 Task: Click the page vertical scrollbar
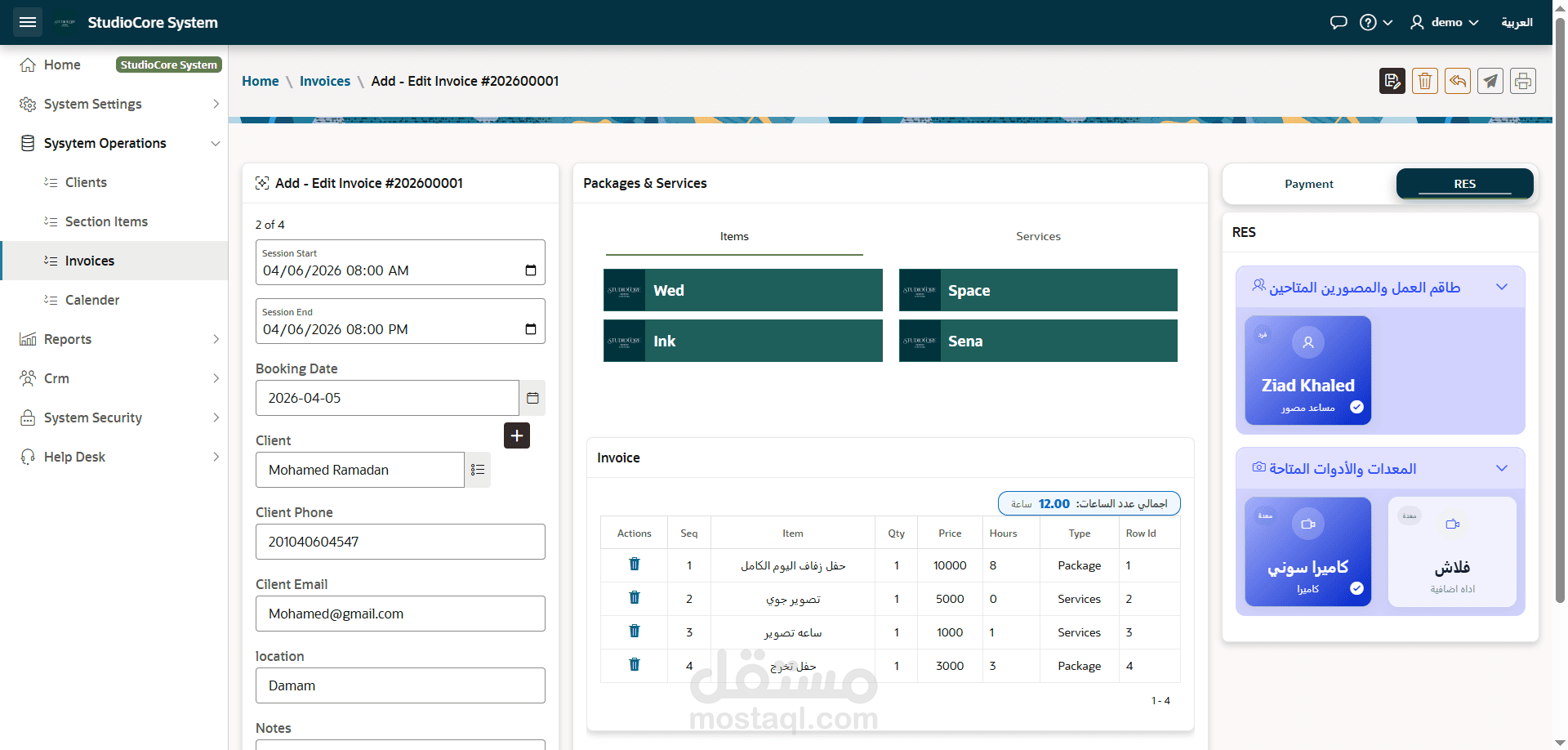[x=1560, y=310]
